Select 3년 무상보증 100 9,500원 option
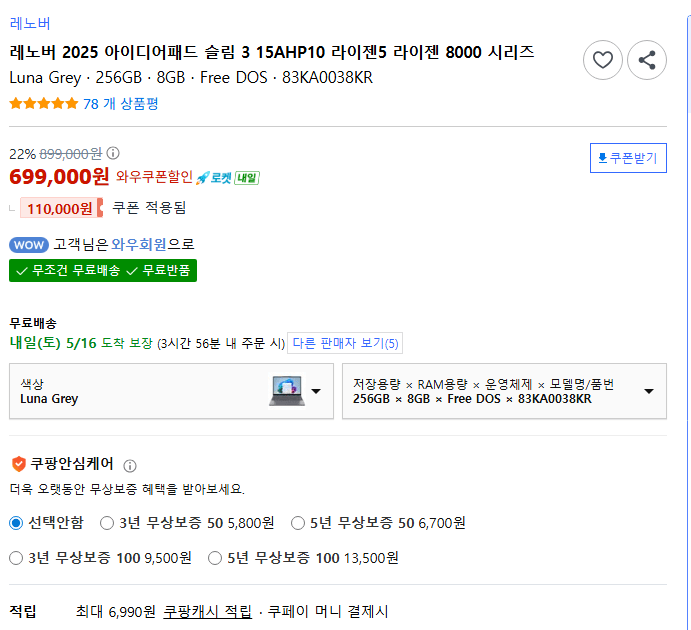This screenshot has width=691, height=630. point(16,558)
